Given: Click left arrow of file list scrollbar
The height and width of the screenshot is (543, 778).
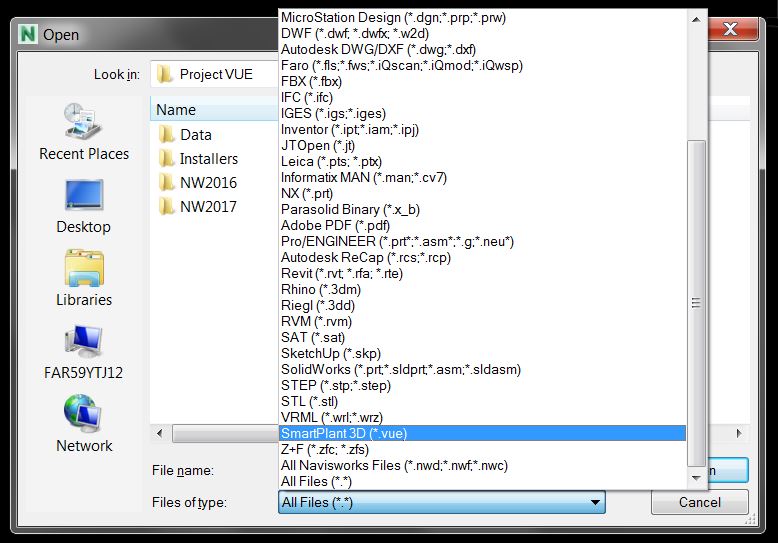Looking at the screenshot, I should [x=159, y=433].
